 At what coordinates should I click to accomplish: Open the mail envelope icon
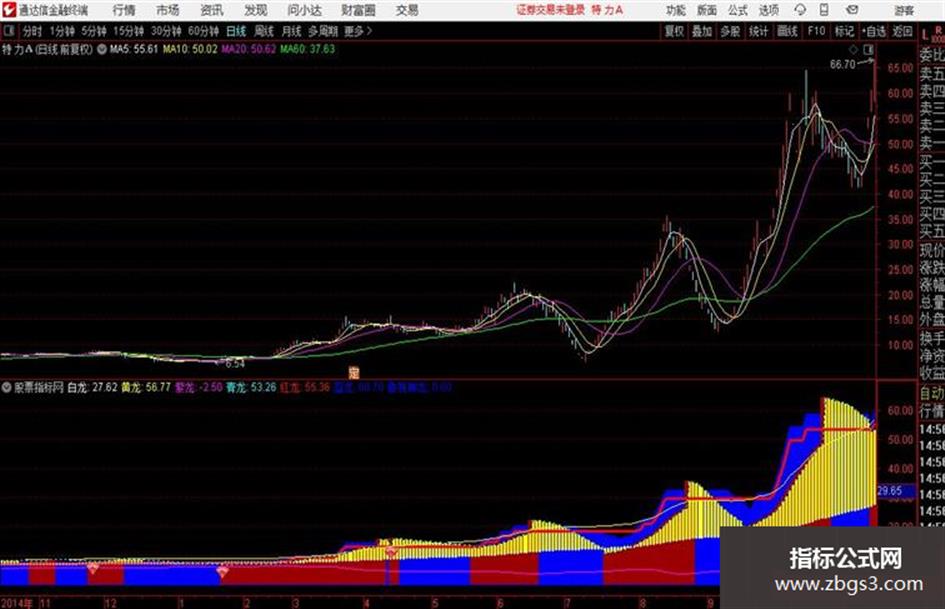852,10
